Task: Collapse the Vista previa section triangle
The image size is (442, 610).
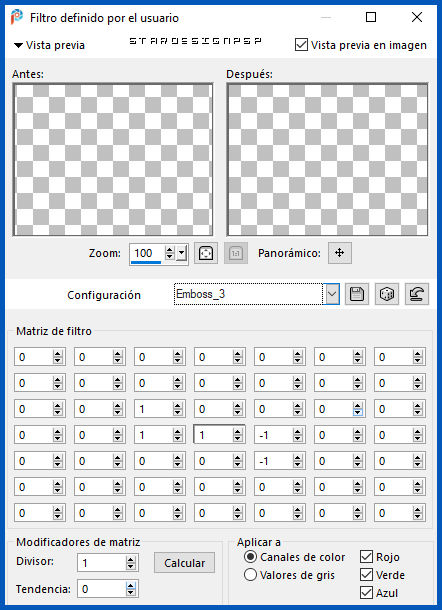Action: coord(18,46)
